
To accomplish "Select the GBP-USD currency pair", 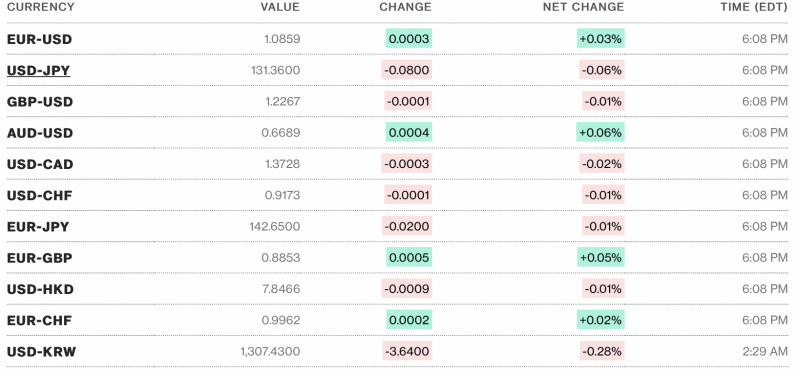I will coord(40,102).
